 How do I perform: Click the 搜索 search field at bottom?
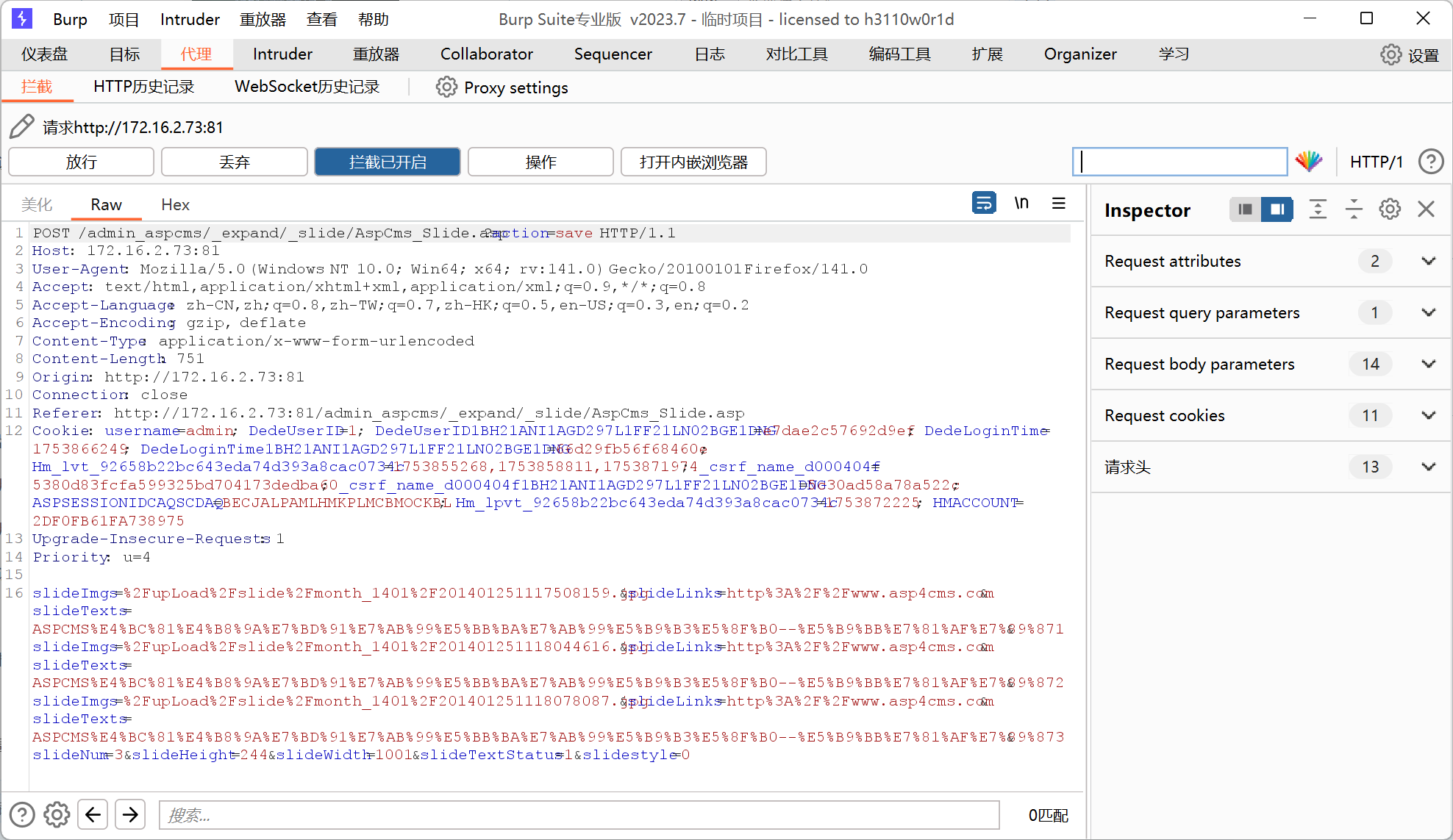[579, 815]
